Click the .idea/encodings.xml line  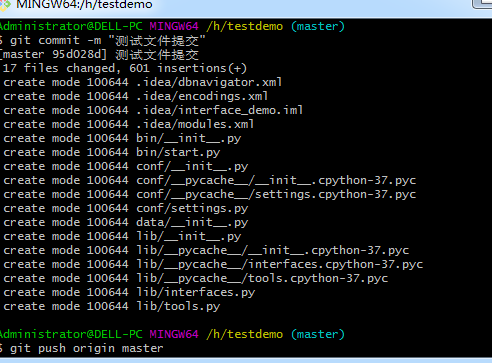tap(136, 97)
